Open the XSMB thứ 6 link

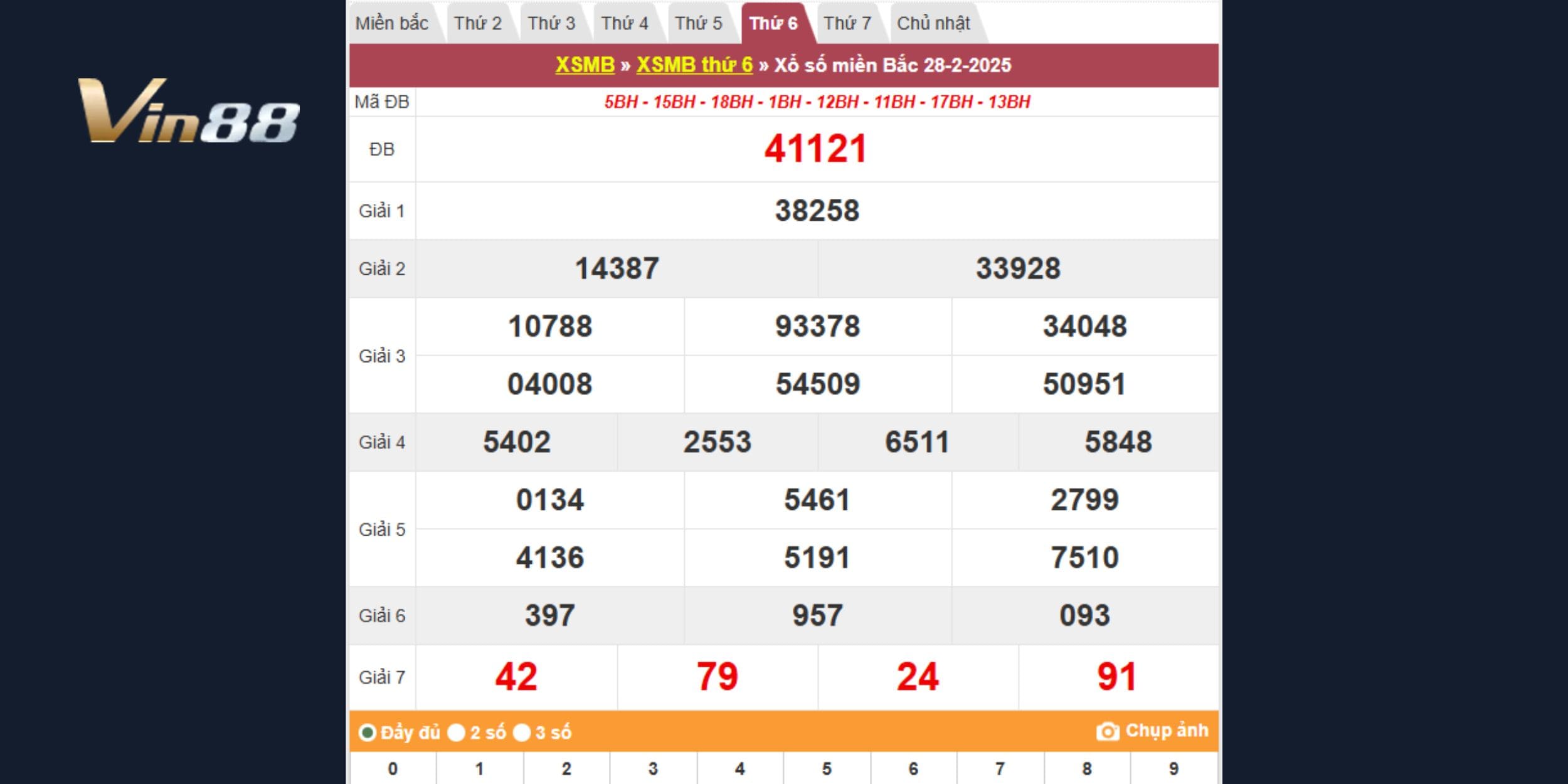coord(694,65)
